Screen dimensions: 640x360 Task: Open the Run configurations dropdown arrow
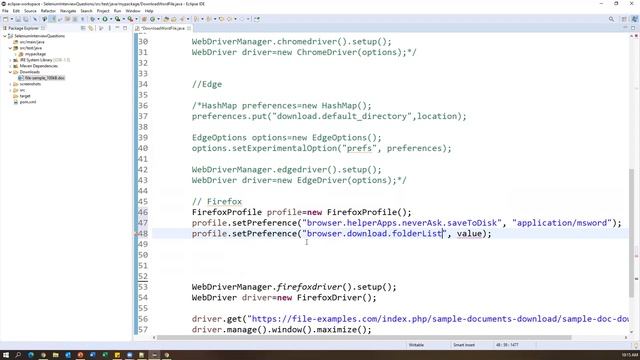click(x=111, y=19)
